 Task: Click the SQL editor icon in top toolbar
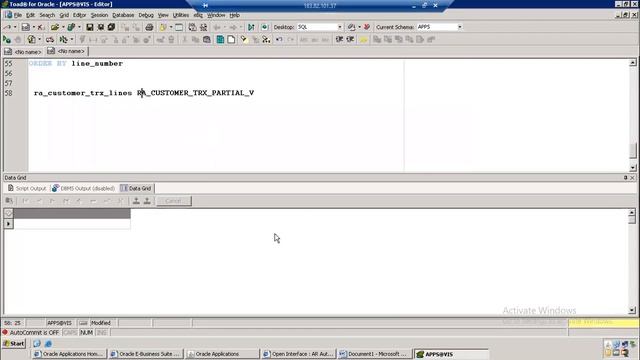[25, 27]
